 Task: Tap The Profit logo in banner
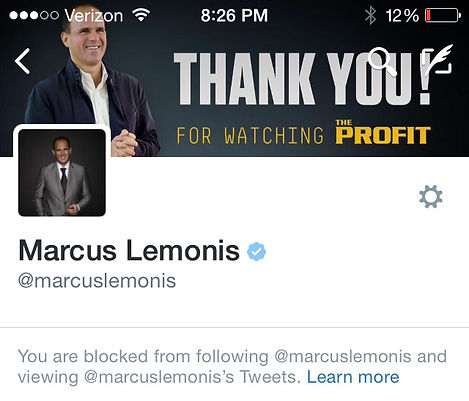click(383, 132)
